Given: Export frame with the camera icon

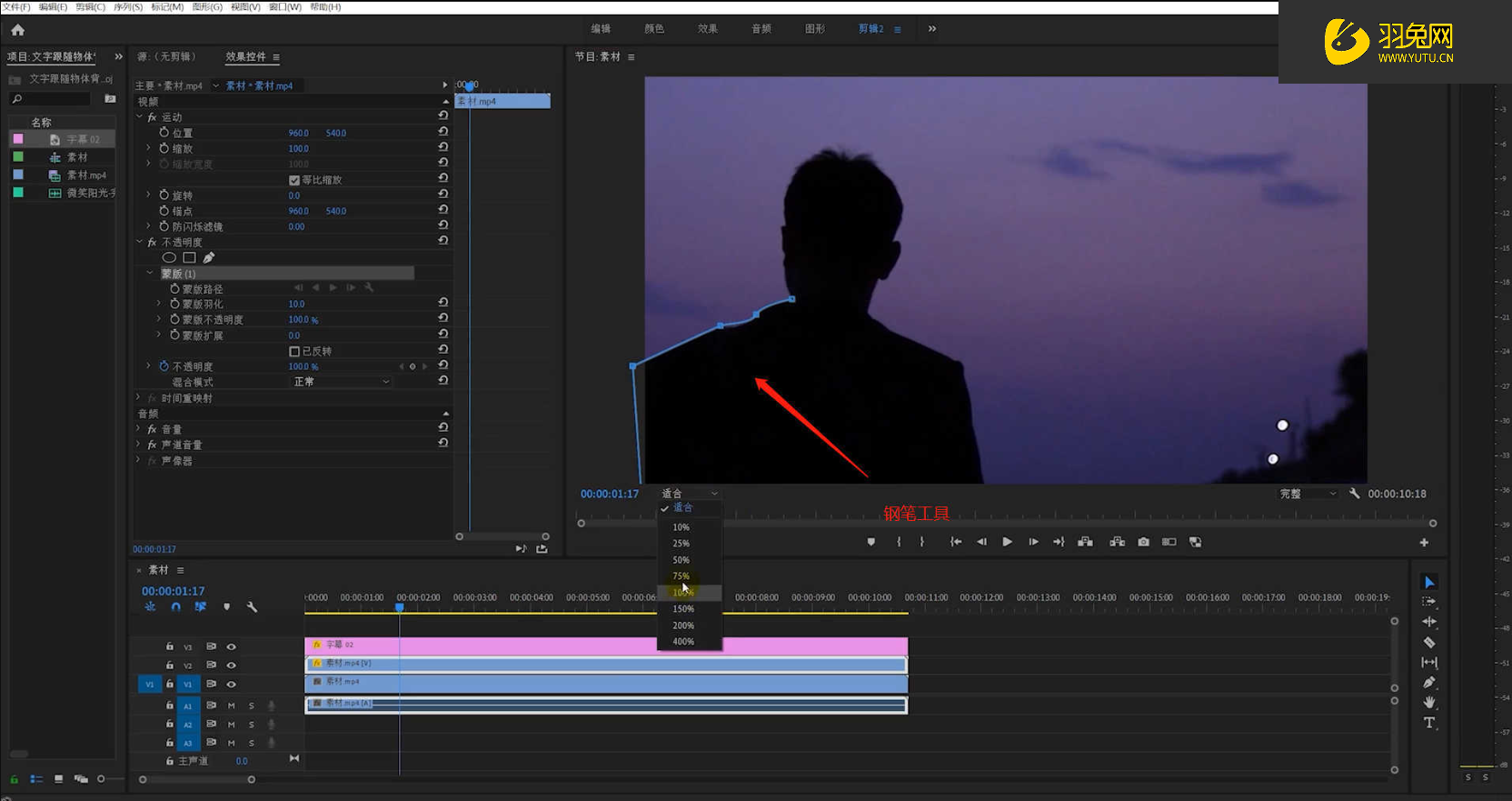Looking at the screenshot, I should point(1143,542).
